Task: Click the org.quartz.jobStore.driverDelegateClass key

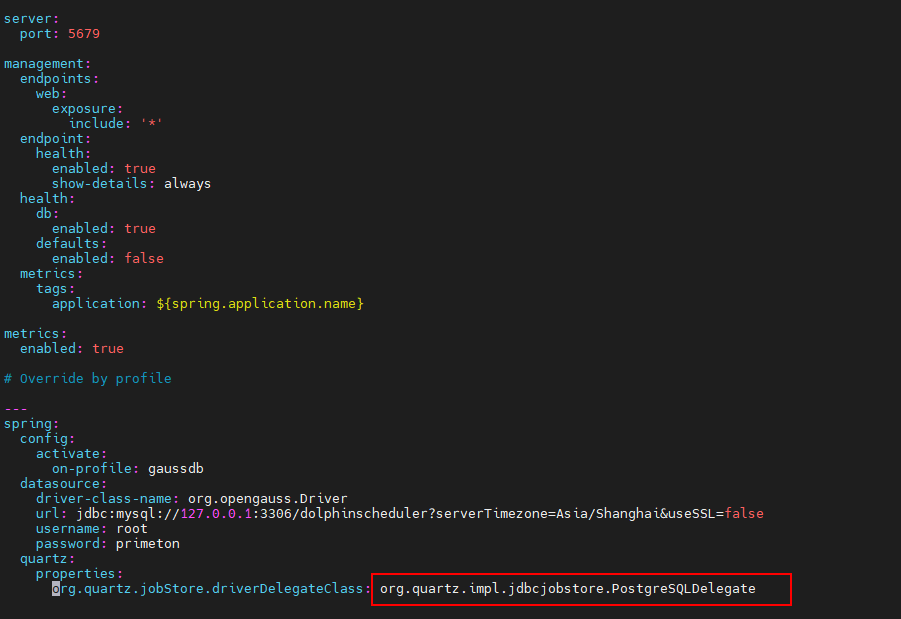Action: (x=211, y=589)
